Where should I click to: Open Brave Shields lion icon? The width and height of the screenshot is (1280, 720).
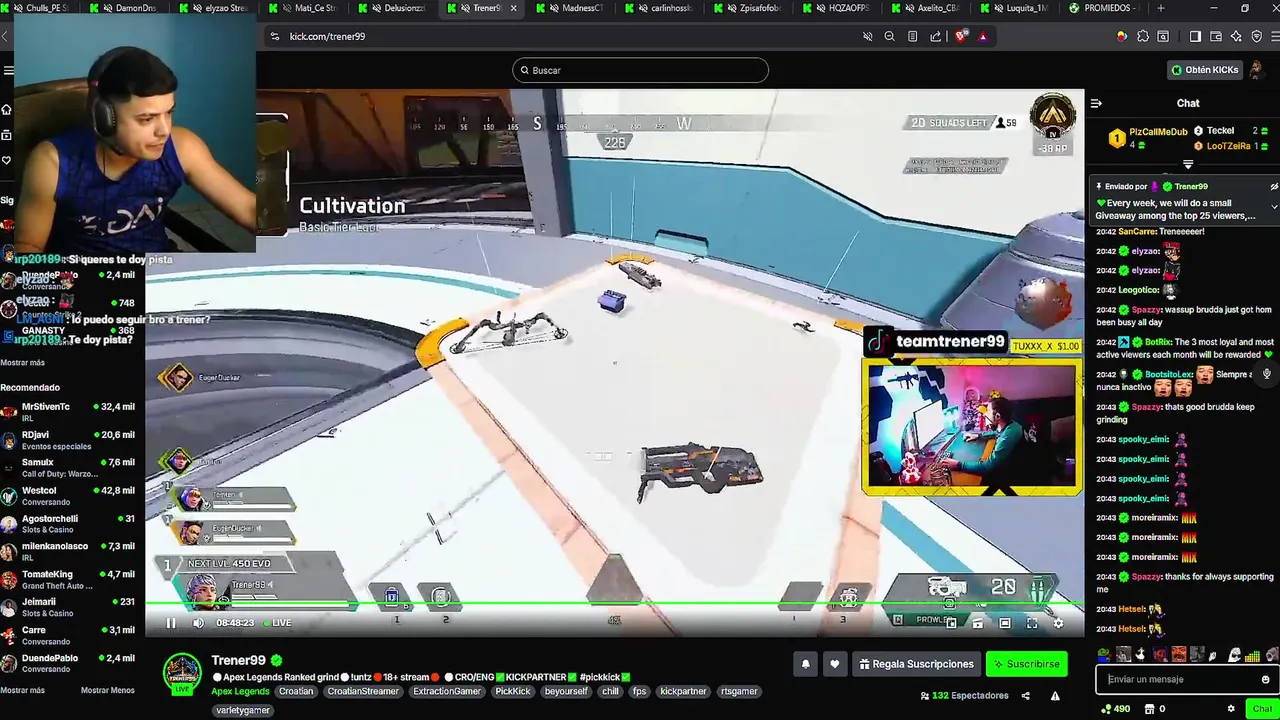pyautogui.click(x=961, y=36)
